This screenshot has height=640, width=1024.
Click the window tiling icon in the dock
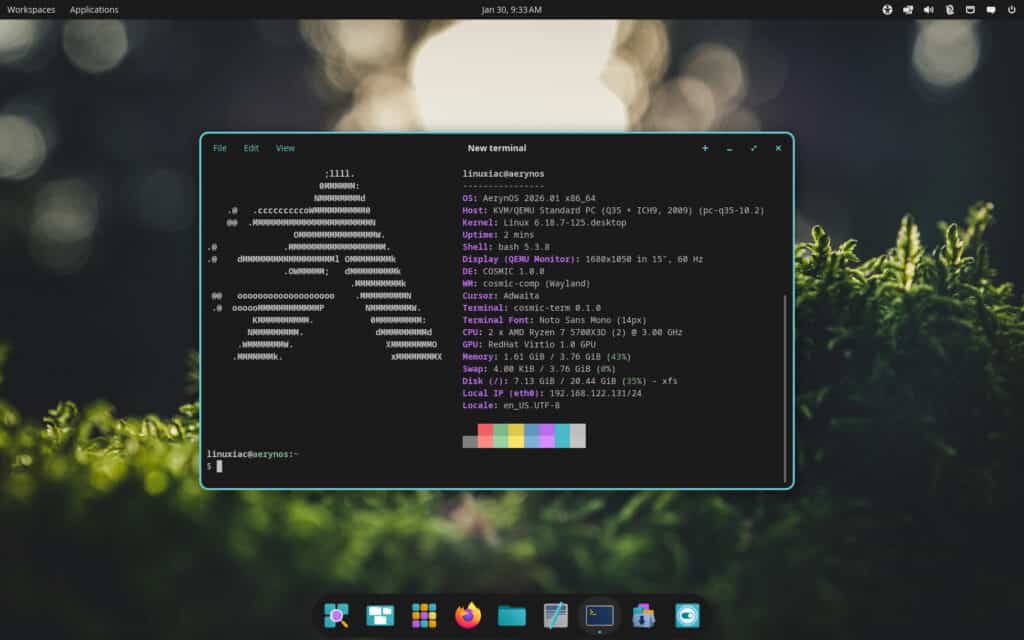click(380, 615)
